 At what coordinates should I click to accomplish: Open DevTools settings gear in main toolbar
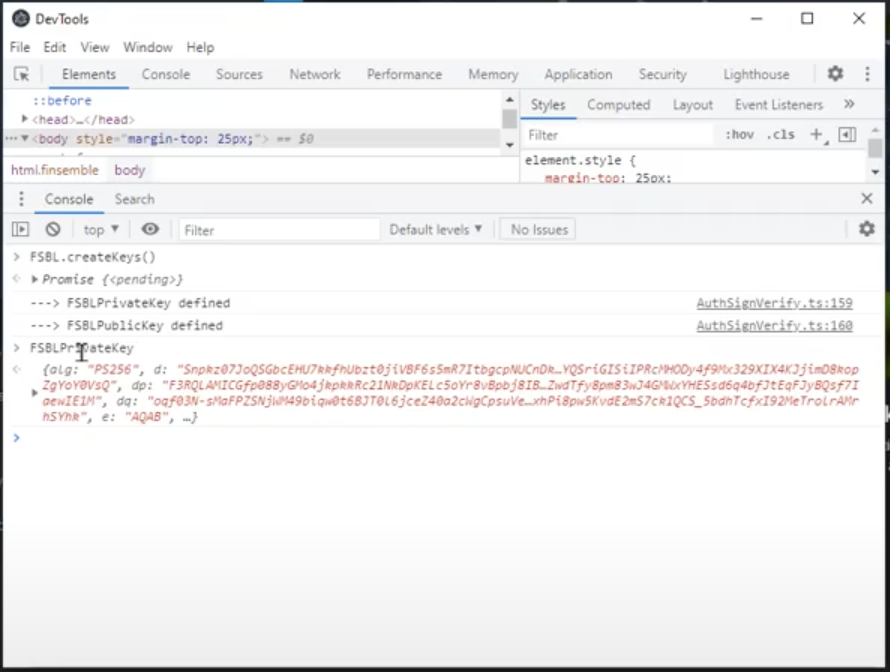point(835,74)
